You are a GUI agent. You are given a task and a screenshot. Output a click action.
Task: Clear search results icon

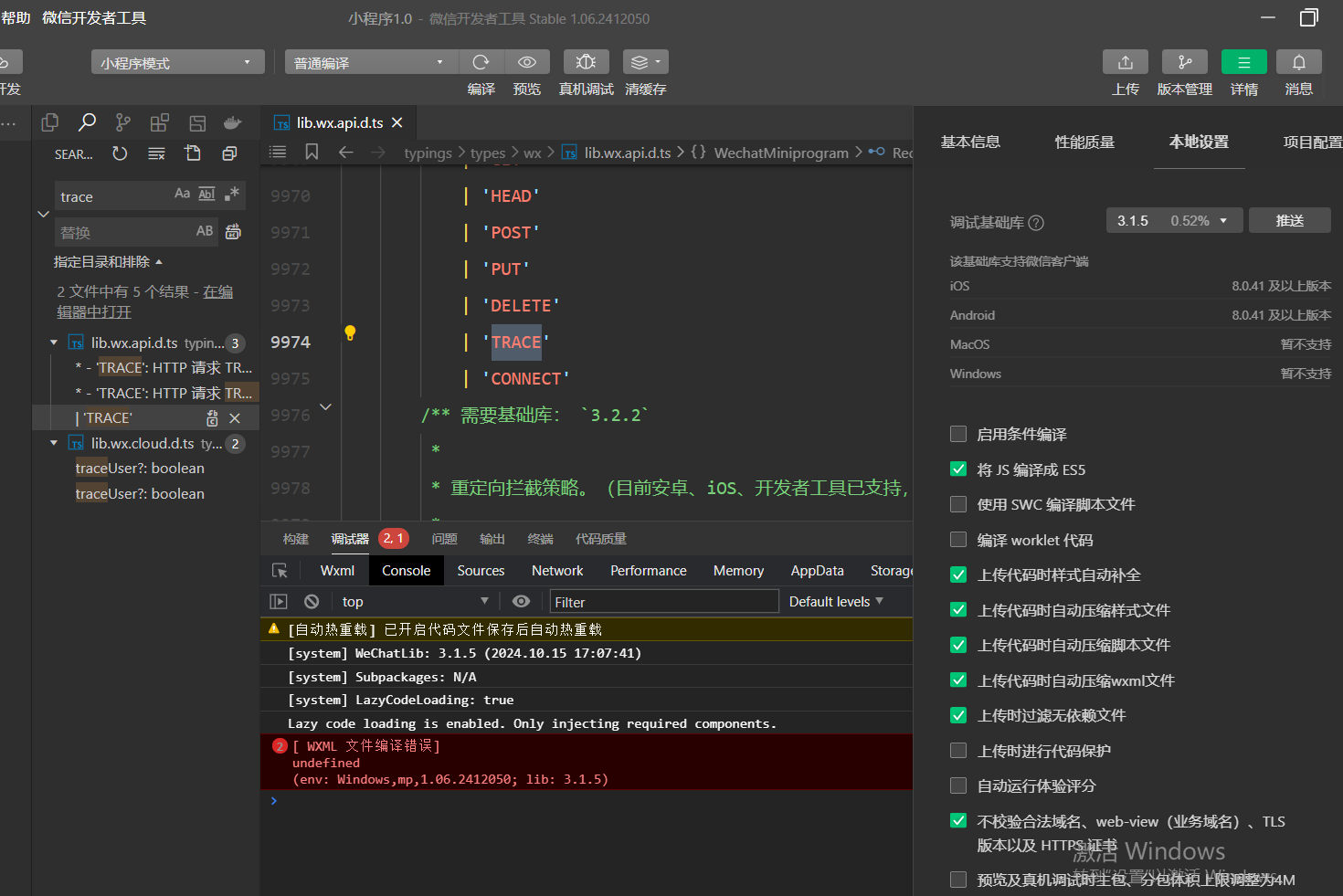pyautogui.click(x=156, y=153)
